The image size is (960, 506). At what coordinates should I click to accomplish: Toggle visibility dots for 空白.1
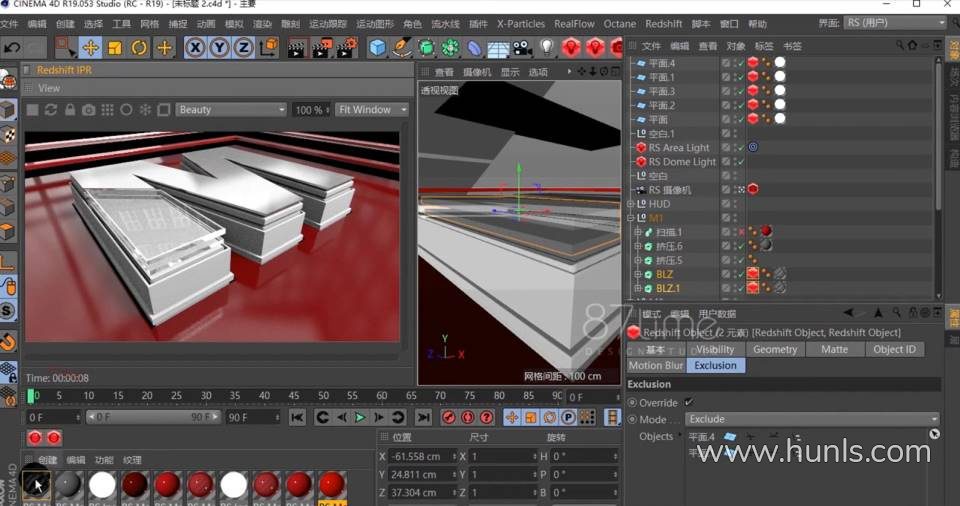coord(735,134)
